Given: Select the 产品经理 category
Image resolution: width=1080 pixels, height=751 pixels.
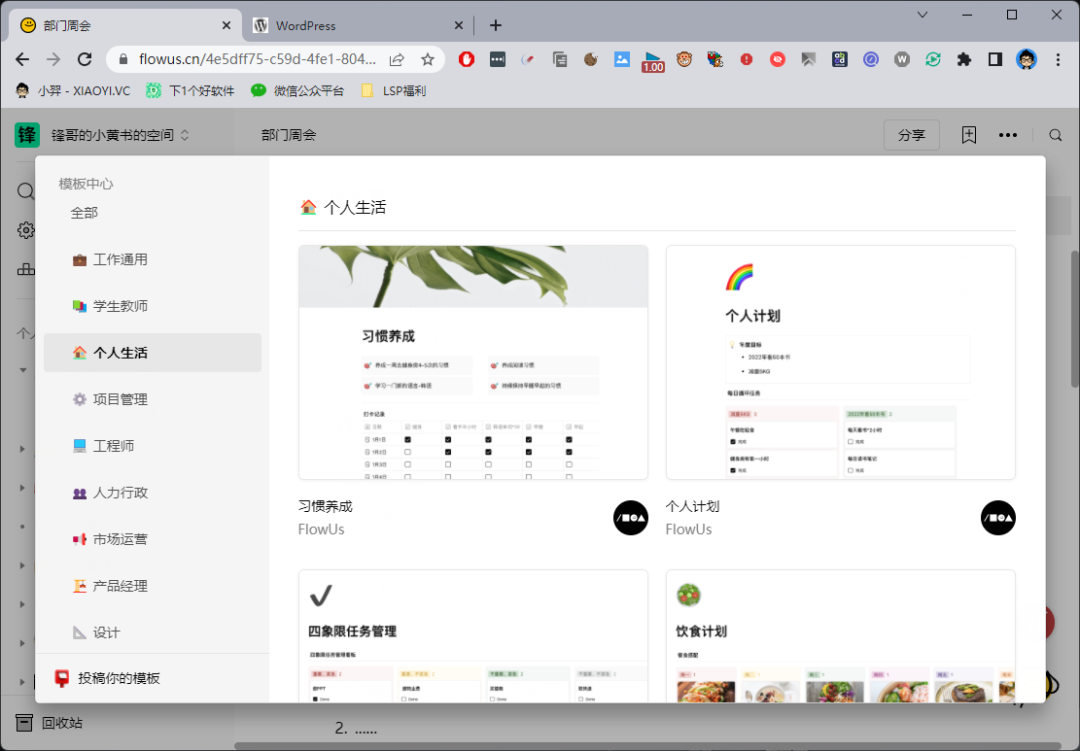Looking at the screenshot, I should (152, 586).
